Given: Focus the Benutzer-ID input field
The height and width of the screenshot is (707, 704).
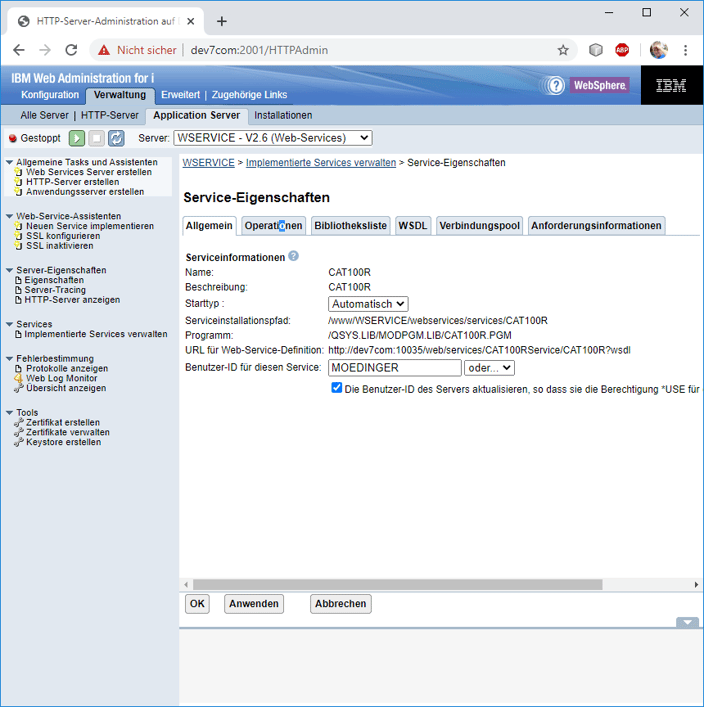Looking at the screenshot, I should coord(395,368).
